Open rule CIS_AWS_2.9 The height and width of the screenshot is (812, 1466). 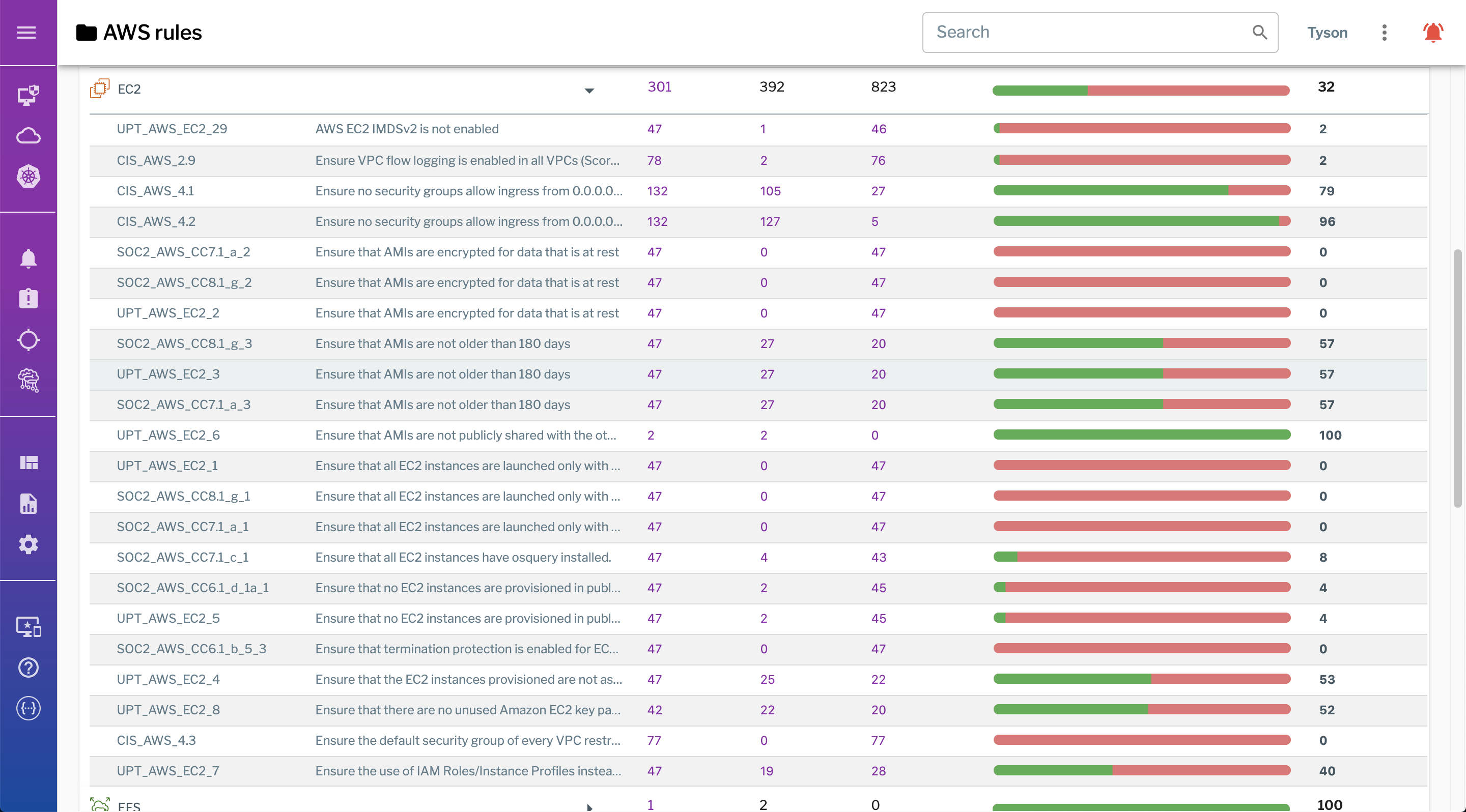click(x=156, y=160)
